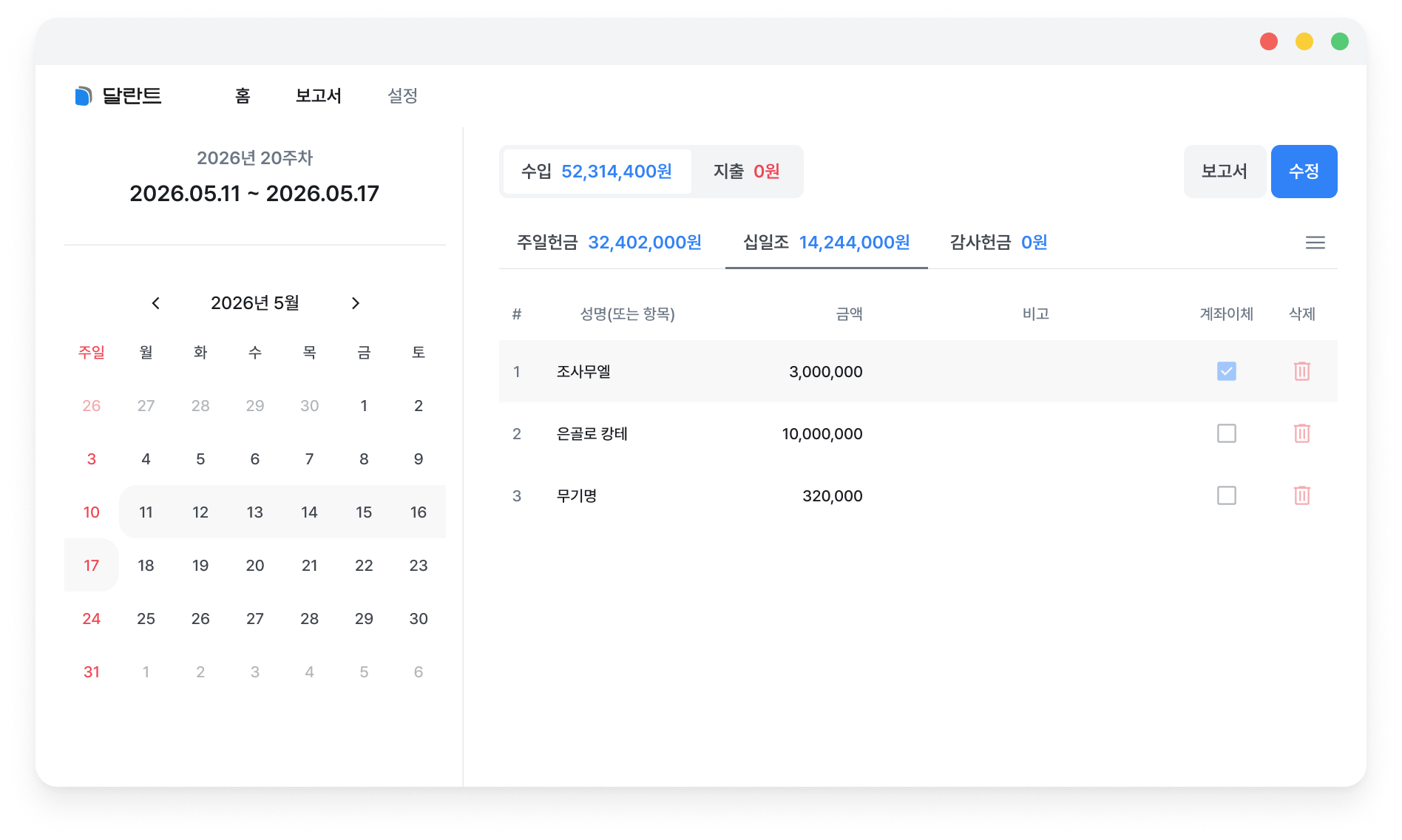Select May 17 on the calendar
This screenshot has width=1402, height=840.
(x=91, y=566)
